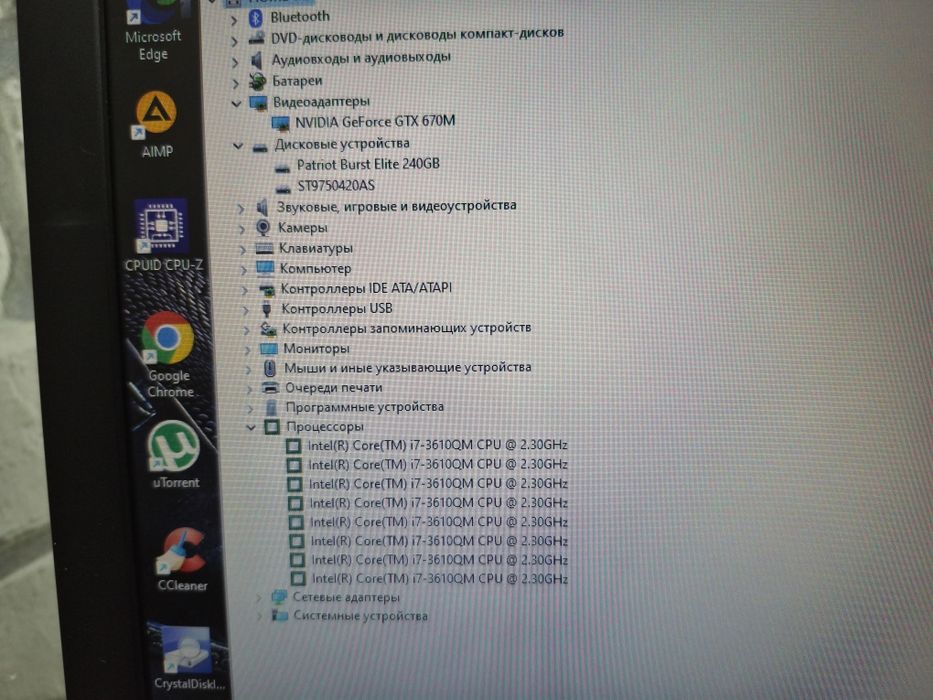Expand the Аудиовходы и аудиовыходы node

pos(235,62)
